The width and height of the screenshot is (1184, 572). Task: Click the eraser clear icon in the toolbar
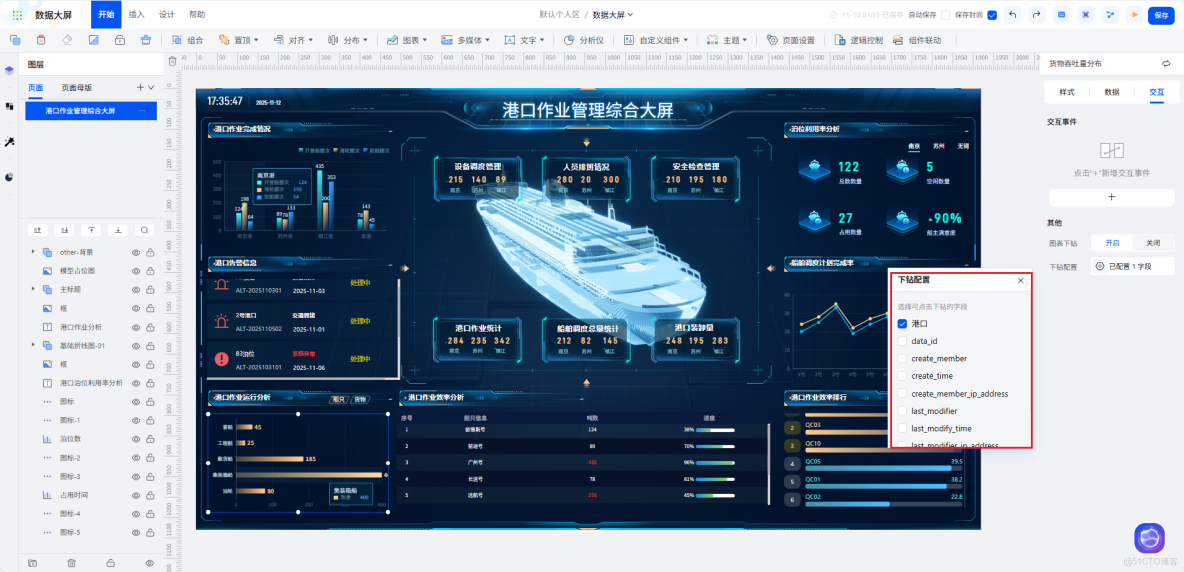pos(67,40)
